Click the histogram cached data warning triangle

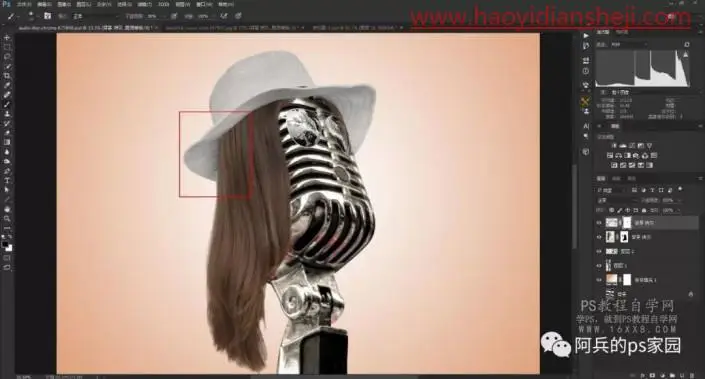[x=686, y=54]
